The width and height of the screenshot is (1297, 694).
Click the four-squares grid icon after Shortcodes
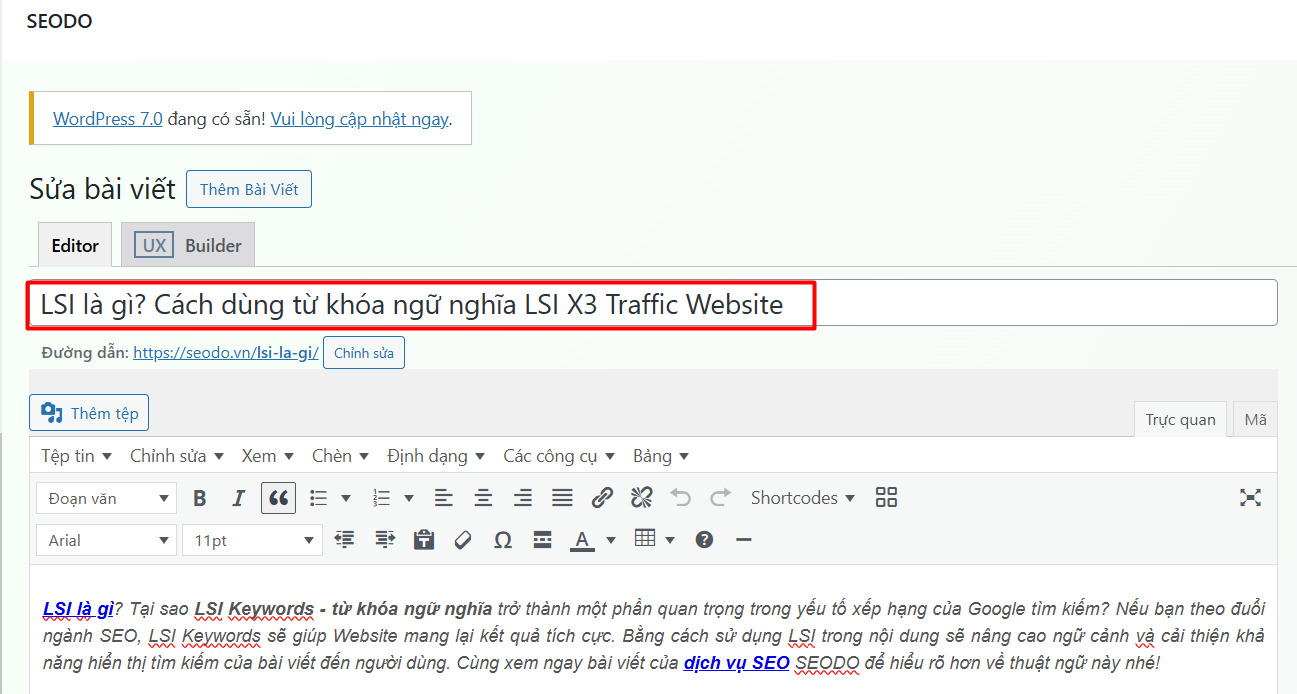pos(886,498)
